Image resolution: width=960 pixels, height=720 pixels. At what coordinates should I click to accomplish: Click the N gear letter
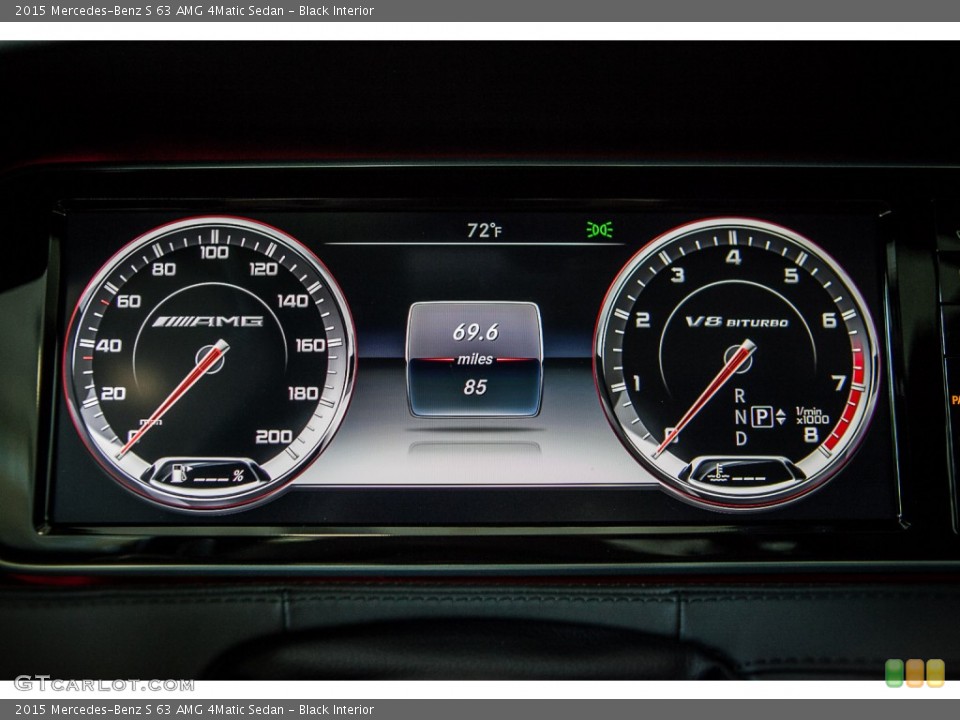[740, 417]
